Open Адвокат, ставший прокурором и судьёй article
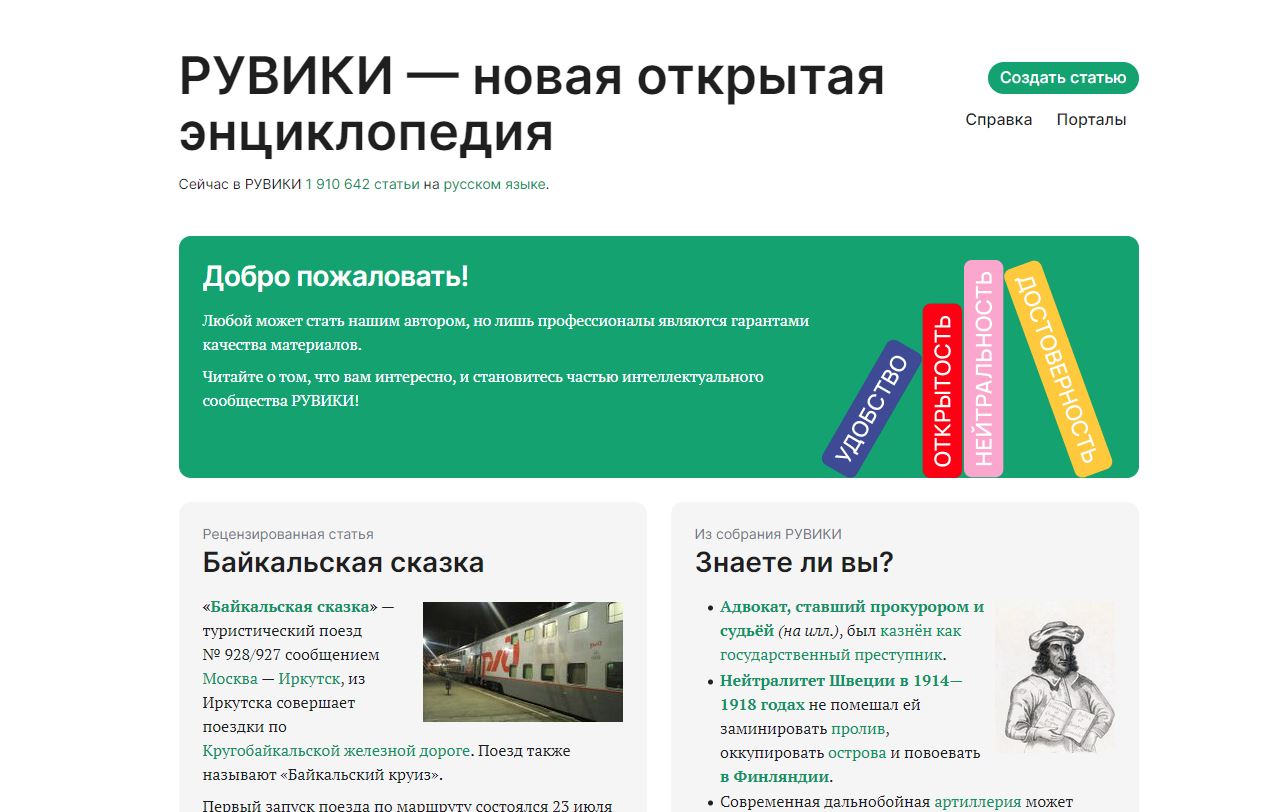Screen dimensions: 1275x812 pyautogui.click(x=851, y=607)
